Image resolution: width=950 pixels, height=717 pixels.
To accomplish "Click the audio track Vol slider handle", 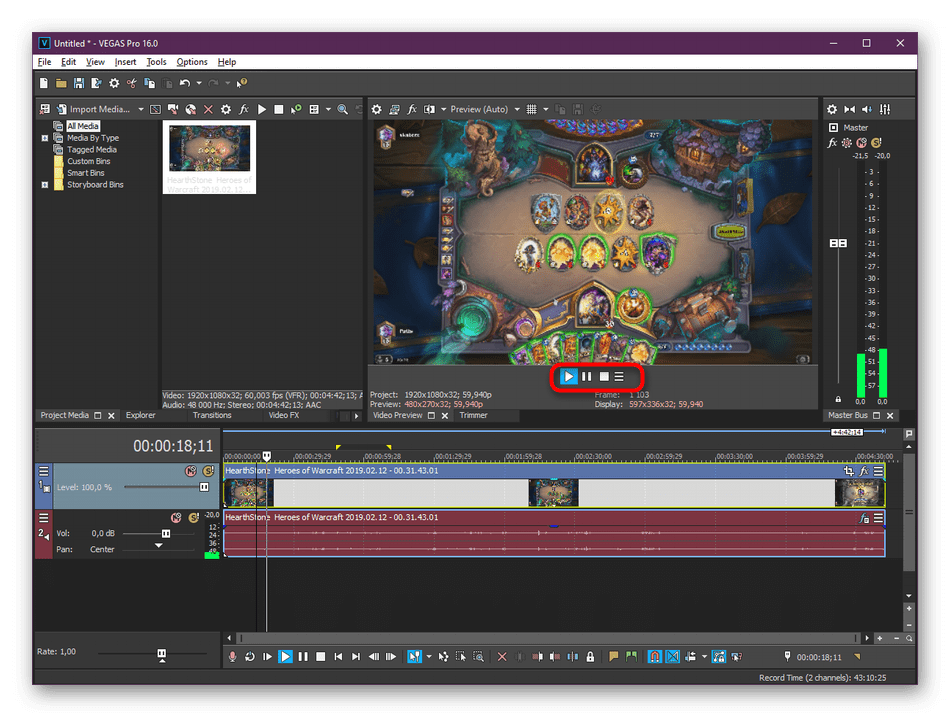I will (166, 534).
